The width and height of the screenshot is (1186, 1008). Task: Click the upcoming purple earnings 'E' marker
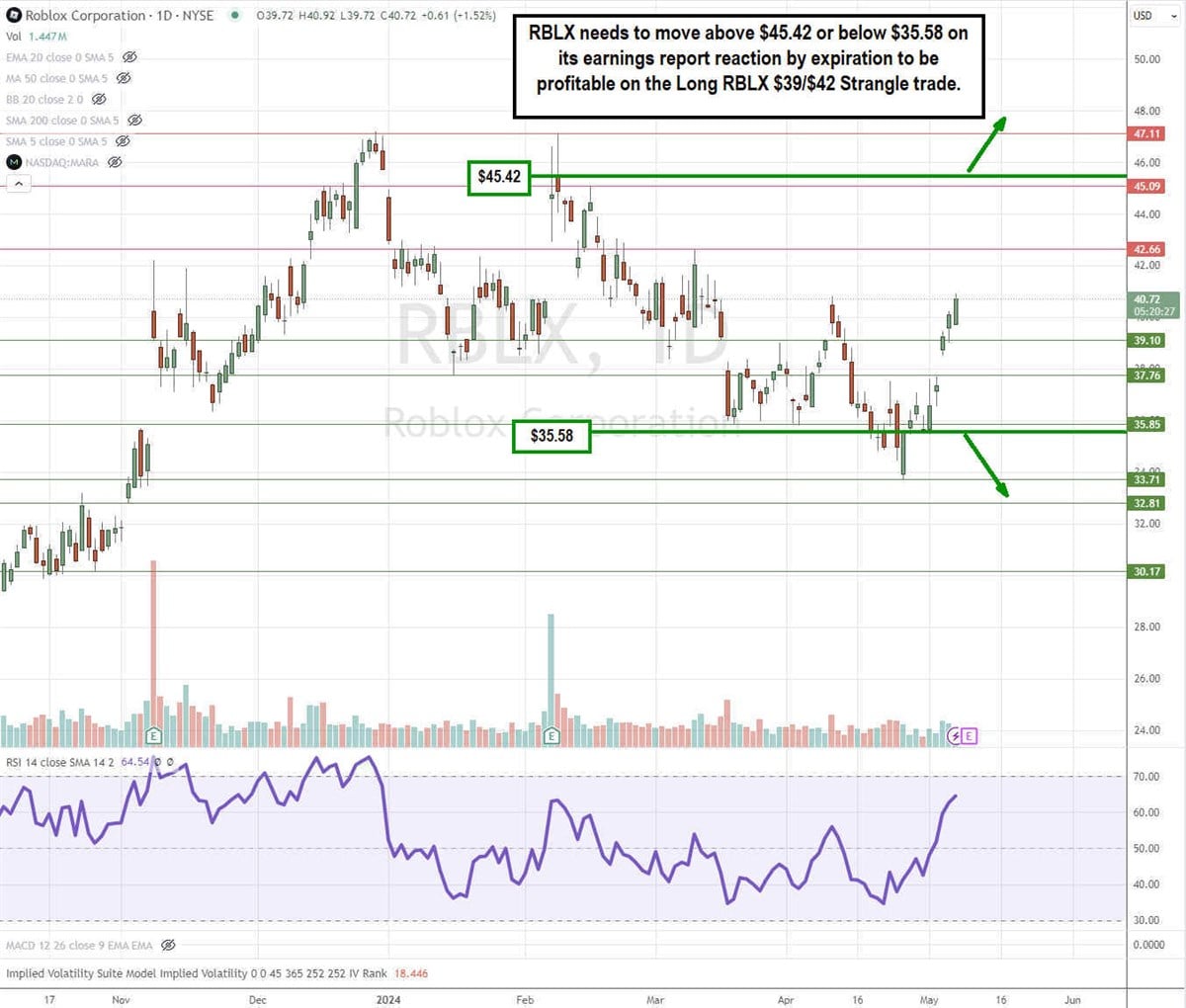[969, 735]
